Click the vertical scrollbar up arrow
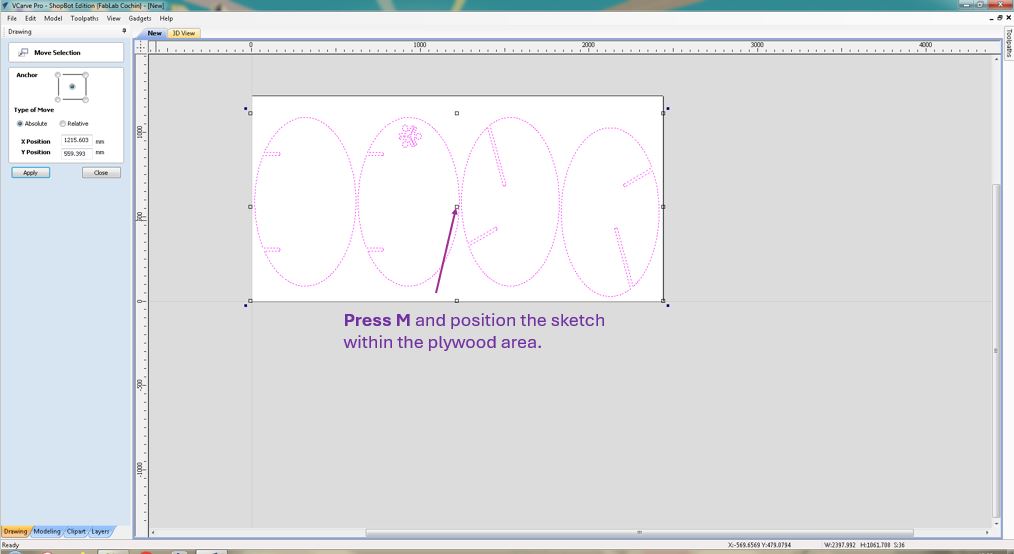 pos(997,59)
